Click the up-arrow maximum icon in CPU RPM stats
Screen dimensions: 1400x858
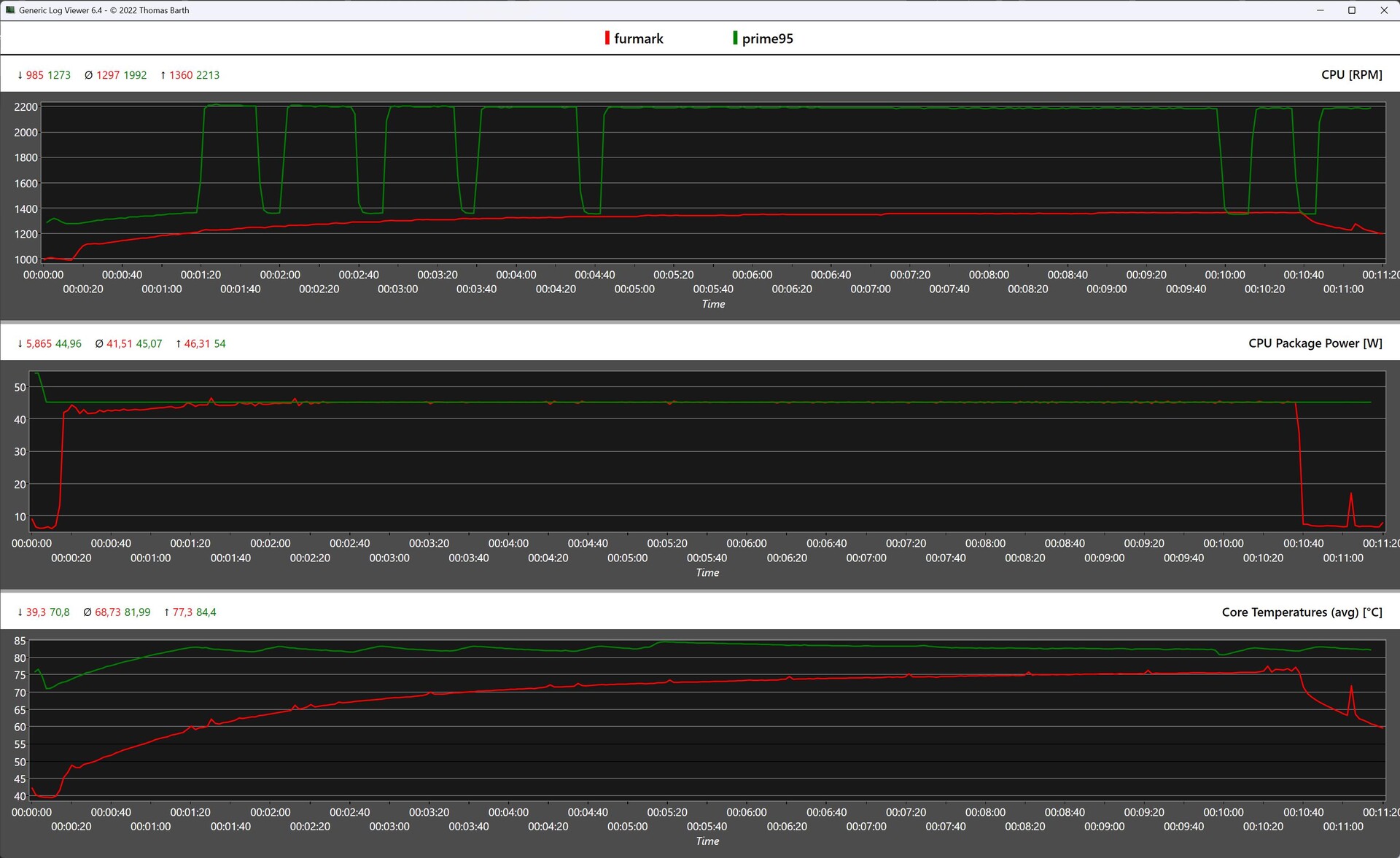click(163, 75)
